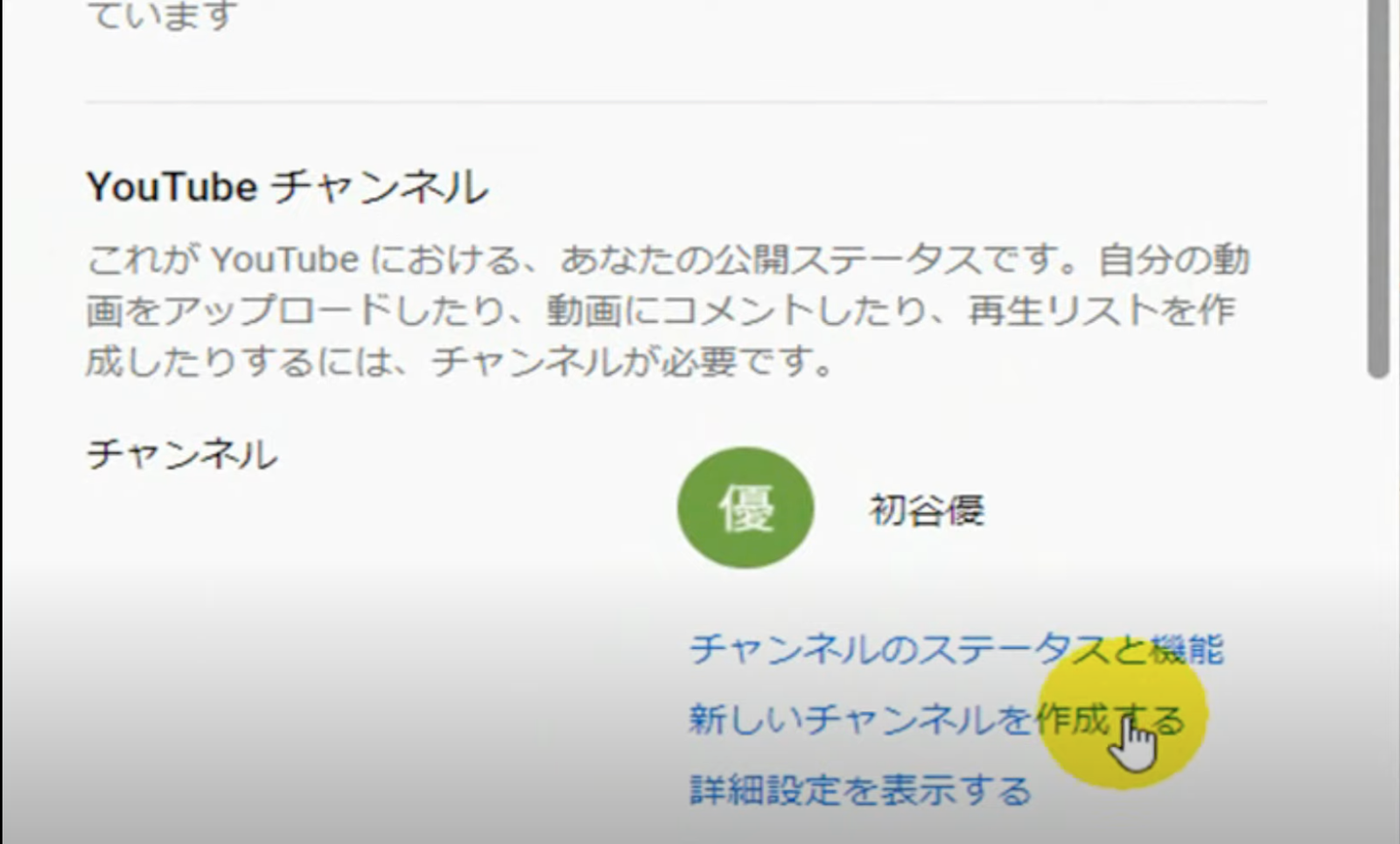Open チャンネルのステータスと機能 link
This screenshot has height=844, width=1400.
(956, 649)
